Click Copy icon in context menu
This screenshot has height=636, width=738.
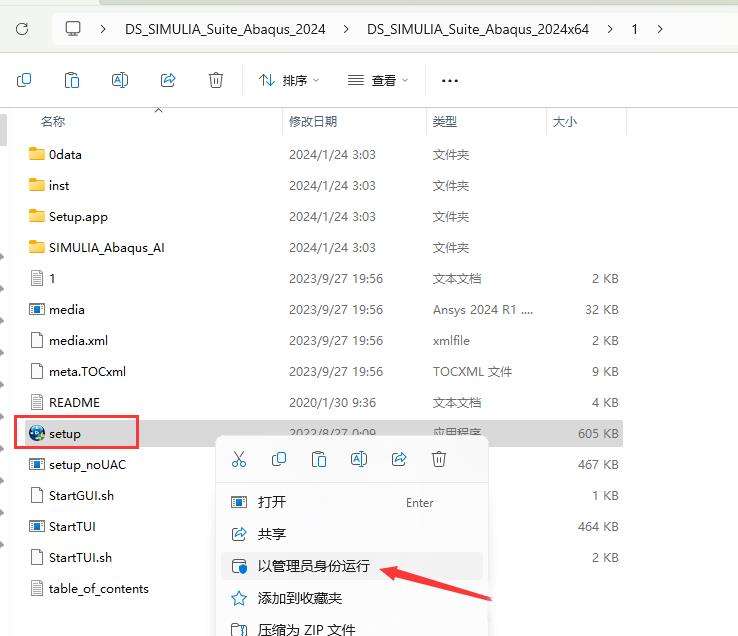[279, 459]
